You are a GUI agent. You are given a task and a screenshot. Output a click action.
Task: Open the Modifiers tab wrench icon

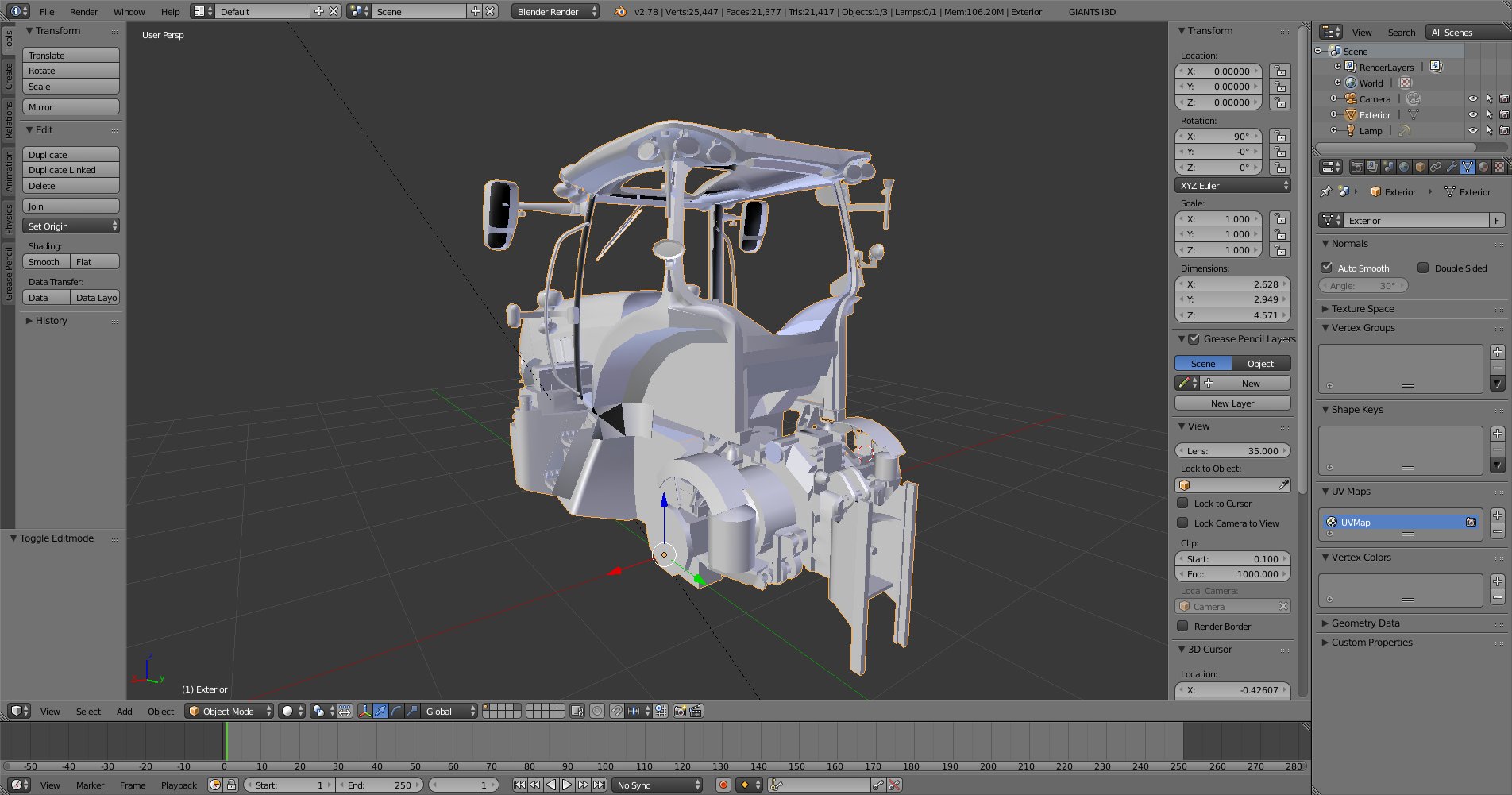[1452, 167]
